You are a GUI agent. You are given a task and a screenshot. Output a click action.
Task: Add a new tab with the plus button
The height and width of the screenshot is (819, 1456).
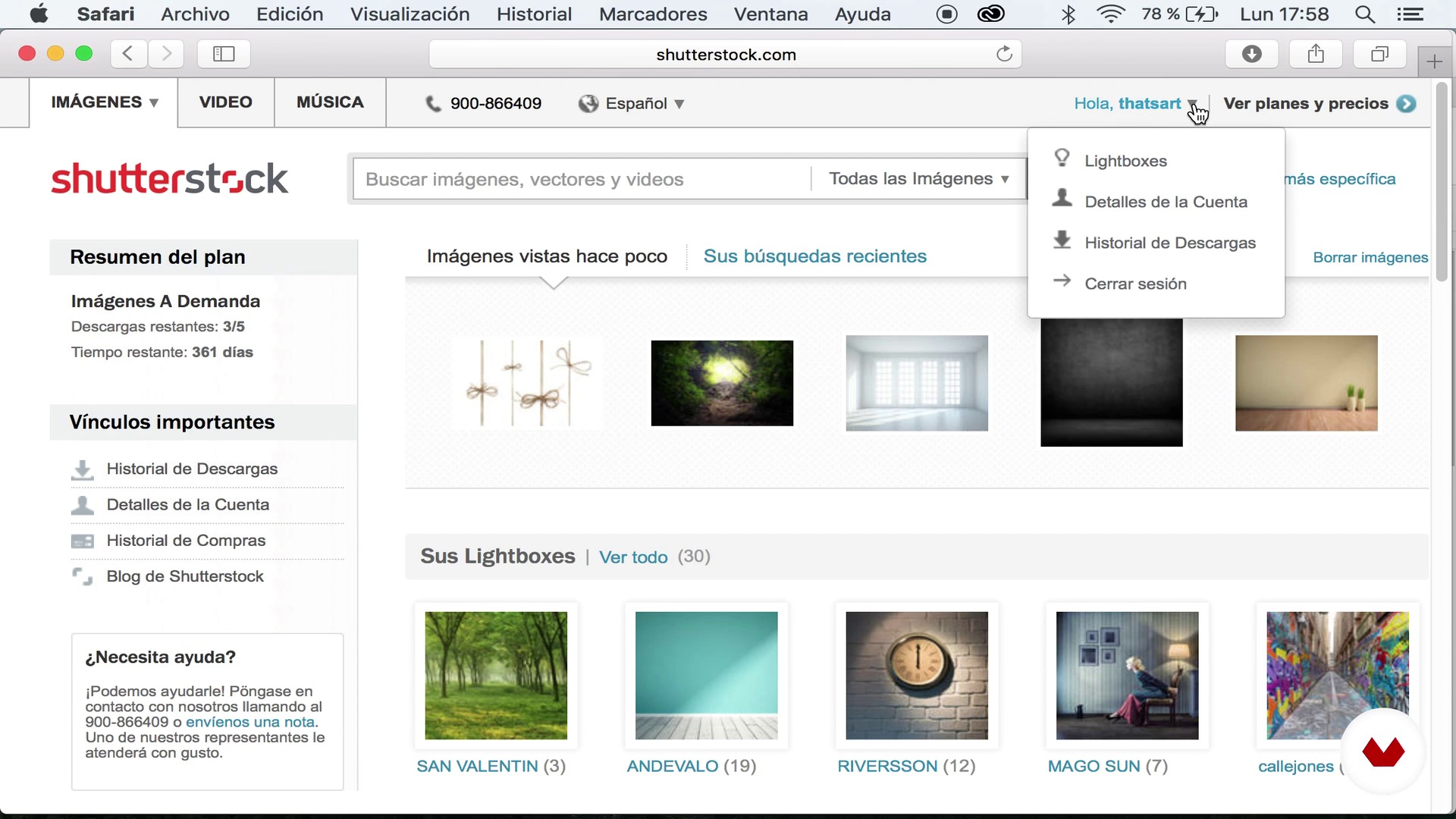(x=1434, y=61)
